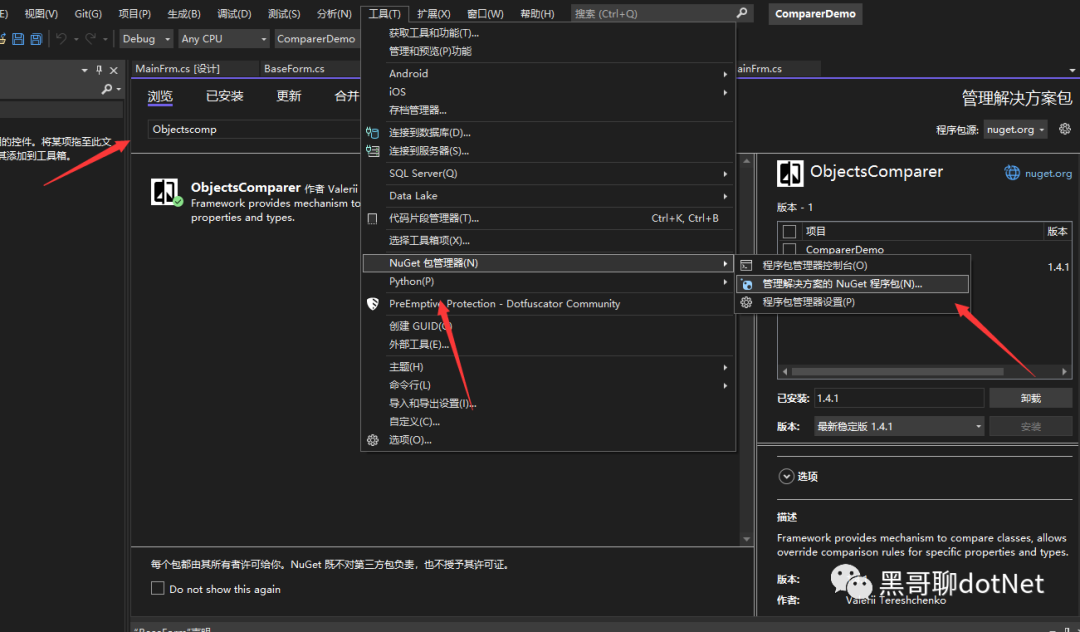The image size is (1080, 632).
Task: Open the 视图(V) menu
Action: tap(41, 14)
